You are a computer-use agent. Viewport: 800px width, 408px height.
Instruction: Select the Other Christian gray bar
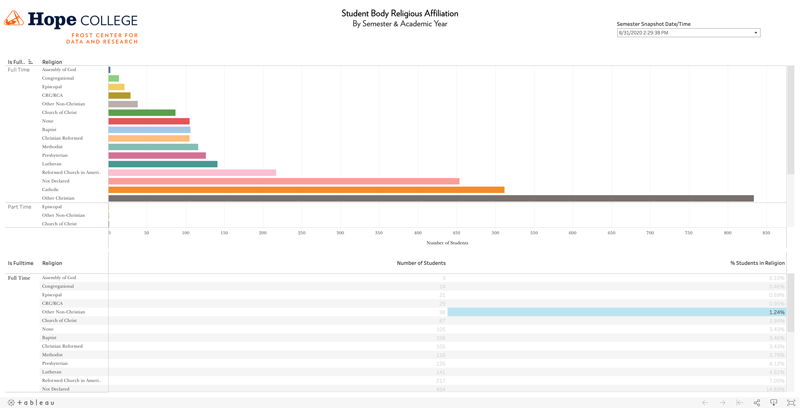coord(430,198)
